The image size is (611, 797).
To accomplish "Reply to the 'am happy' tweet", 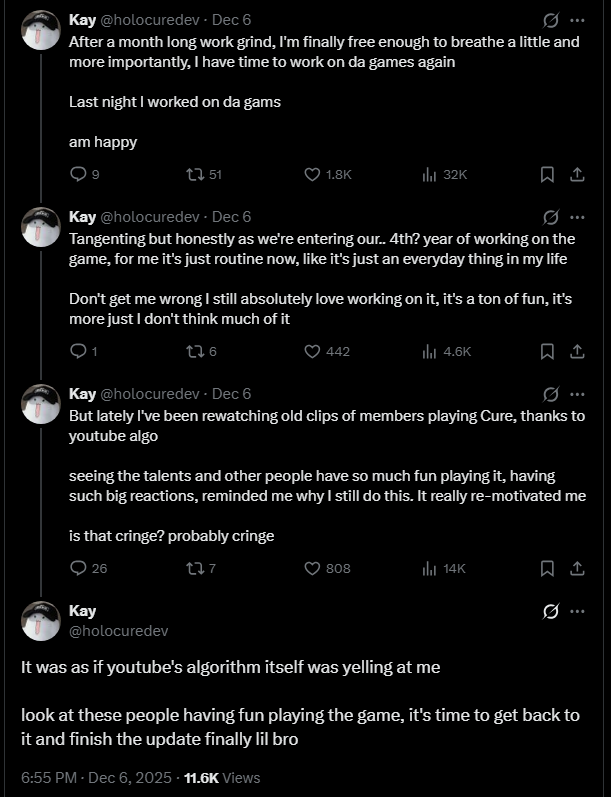I will click(x=80, y=174).
